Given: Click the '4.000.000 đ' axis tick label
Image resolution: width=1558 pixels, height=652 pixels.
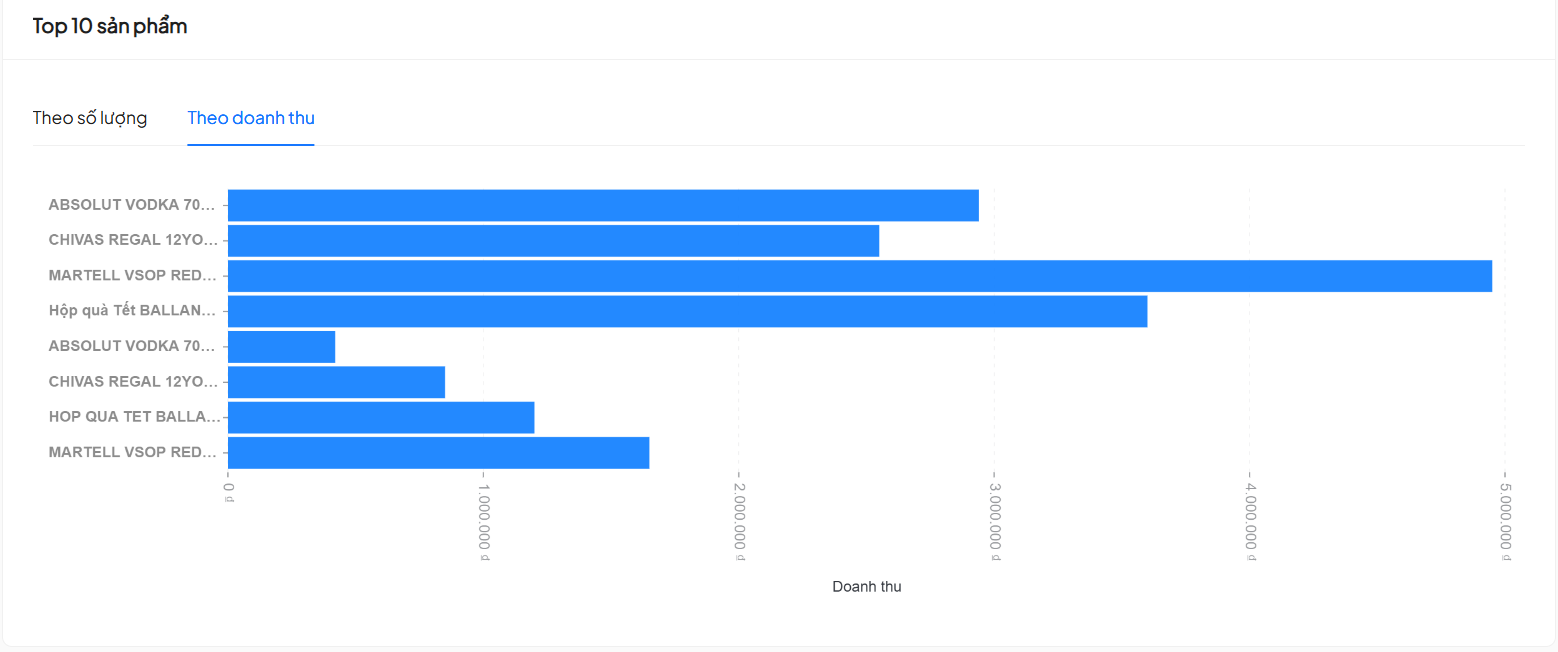Looking at the screenshot, I should coord(1249,522).
